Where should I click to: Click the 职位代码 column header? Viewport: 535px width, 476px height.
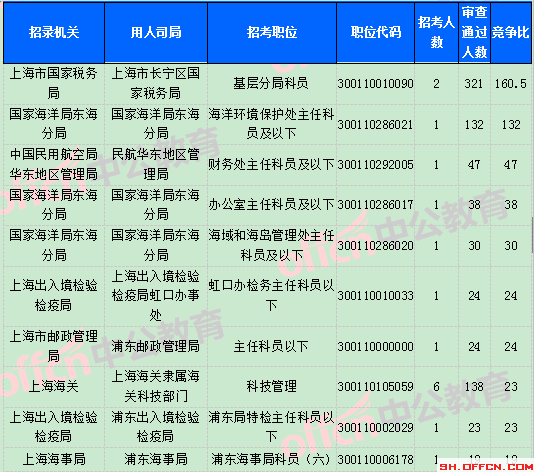(x=376, y=33)
